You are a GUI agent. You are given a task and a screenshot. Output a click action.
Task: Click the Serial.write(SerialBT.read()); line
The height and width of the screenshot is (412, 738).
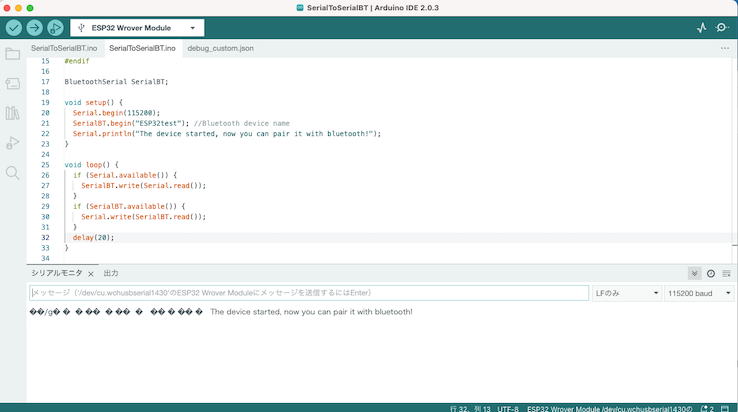point(144,217)
